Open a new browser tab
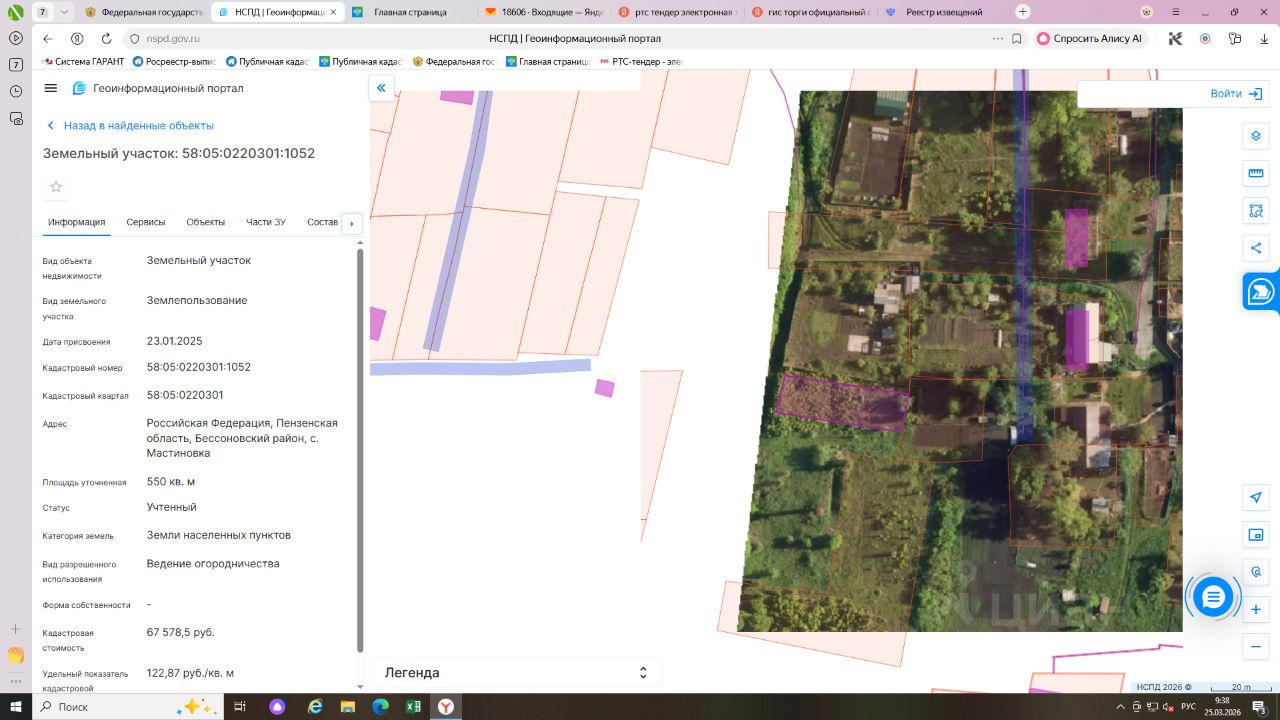The height and width of the screenshot is (720, 1280). 1022,12
